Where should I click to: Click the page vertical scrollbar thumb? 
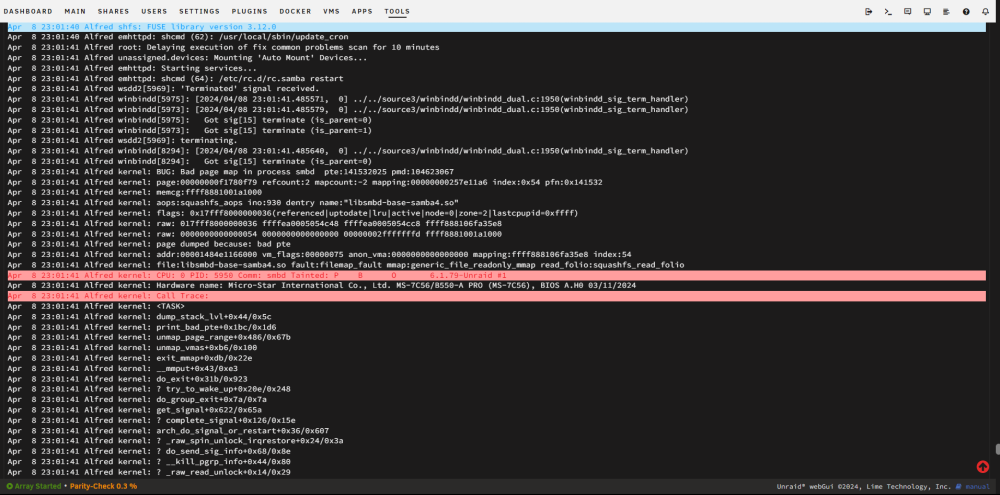pos(997,449)
